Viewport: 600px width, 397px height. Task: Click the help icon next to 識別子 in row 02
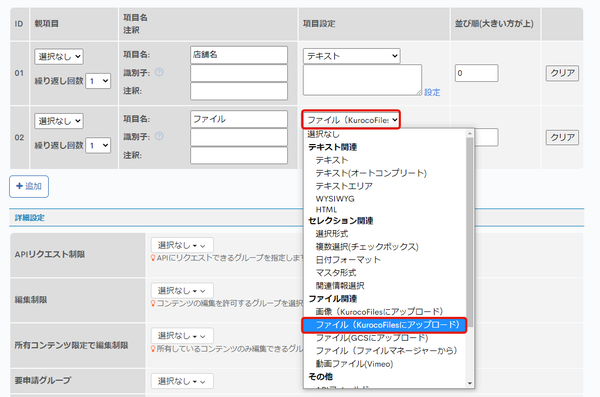coord(159,136)
